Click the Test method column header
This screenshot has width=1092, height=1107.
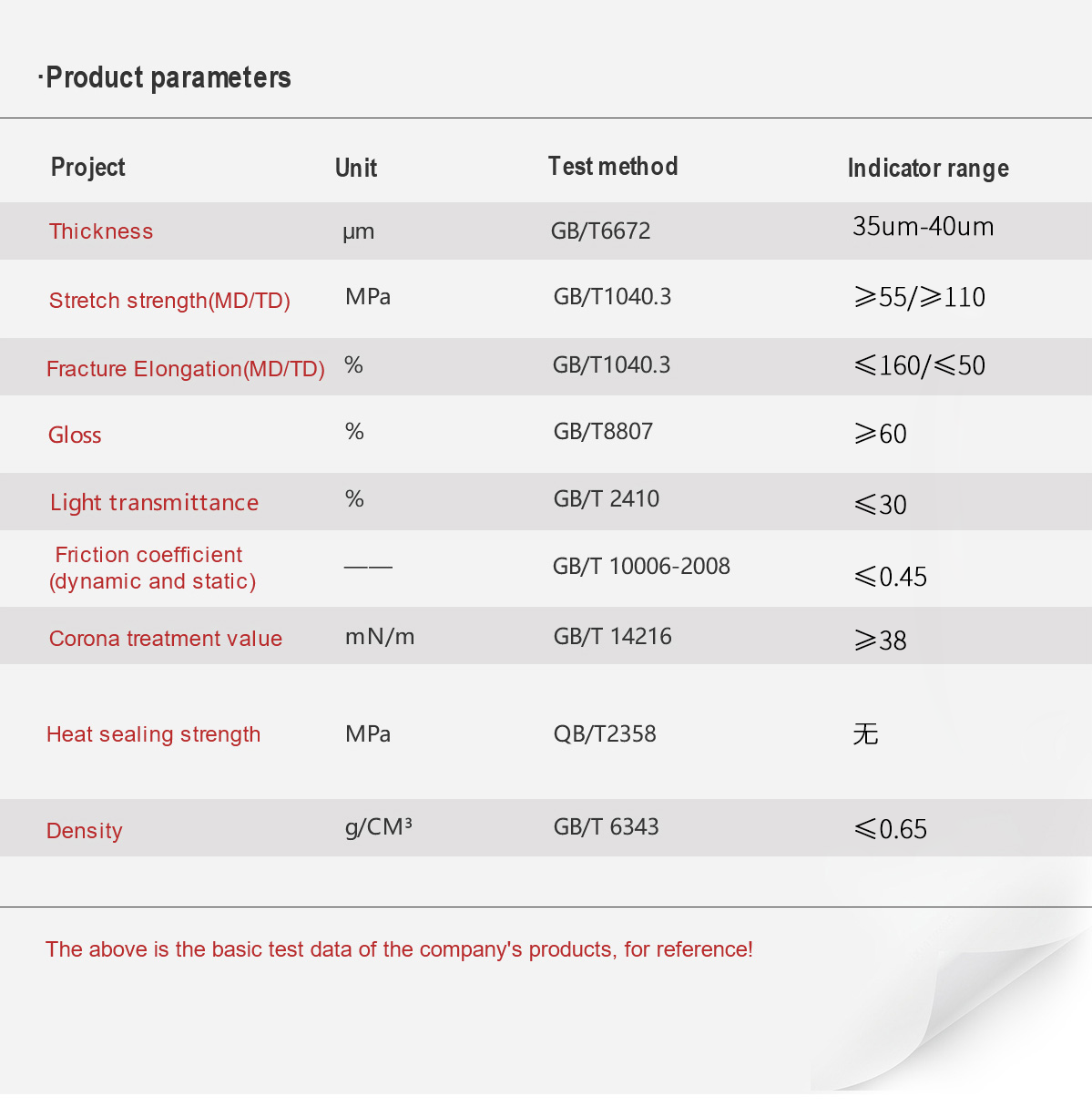[x=613, y=166]
